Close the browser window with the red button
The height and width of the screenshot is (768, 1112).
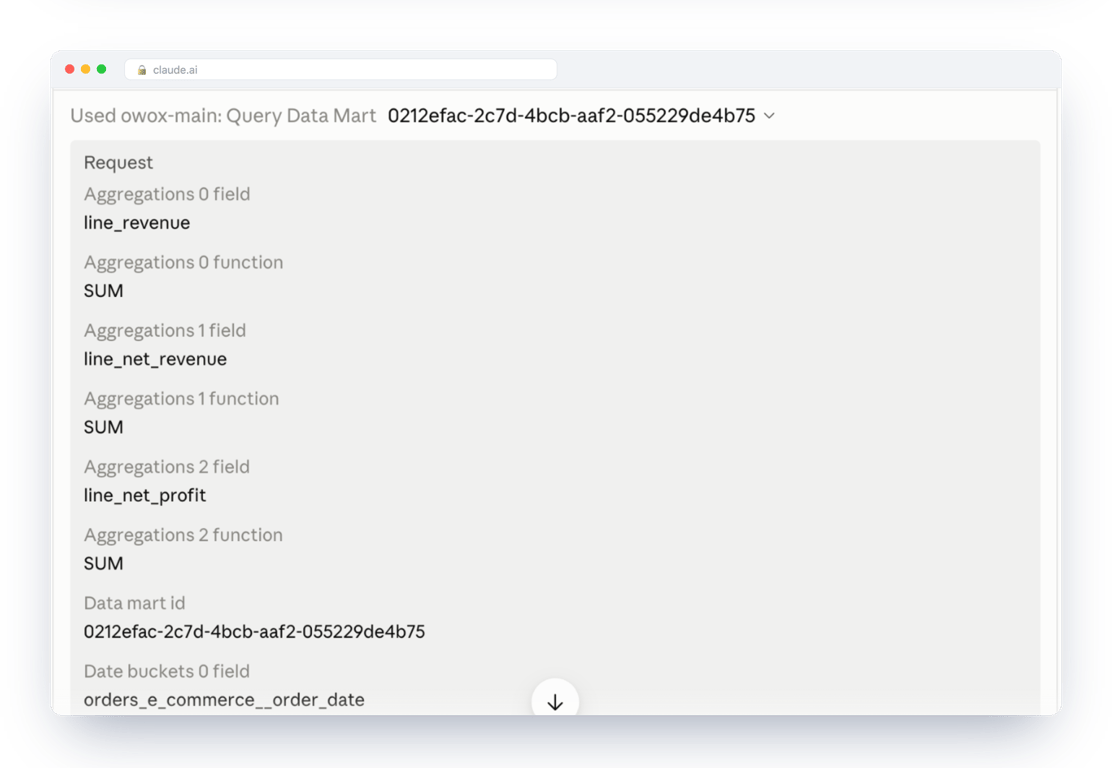point(70,69)
